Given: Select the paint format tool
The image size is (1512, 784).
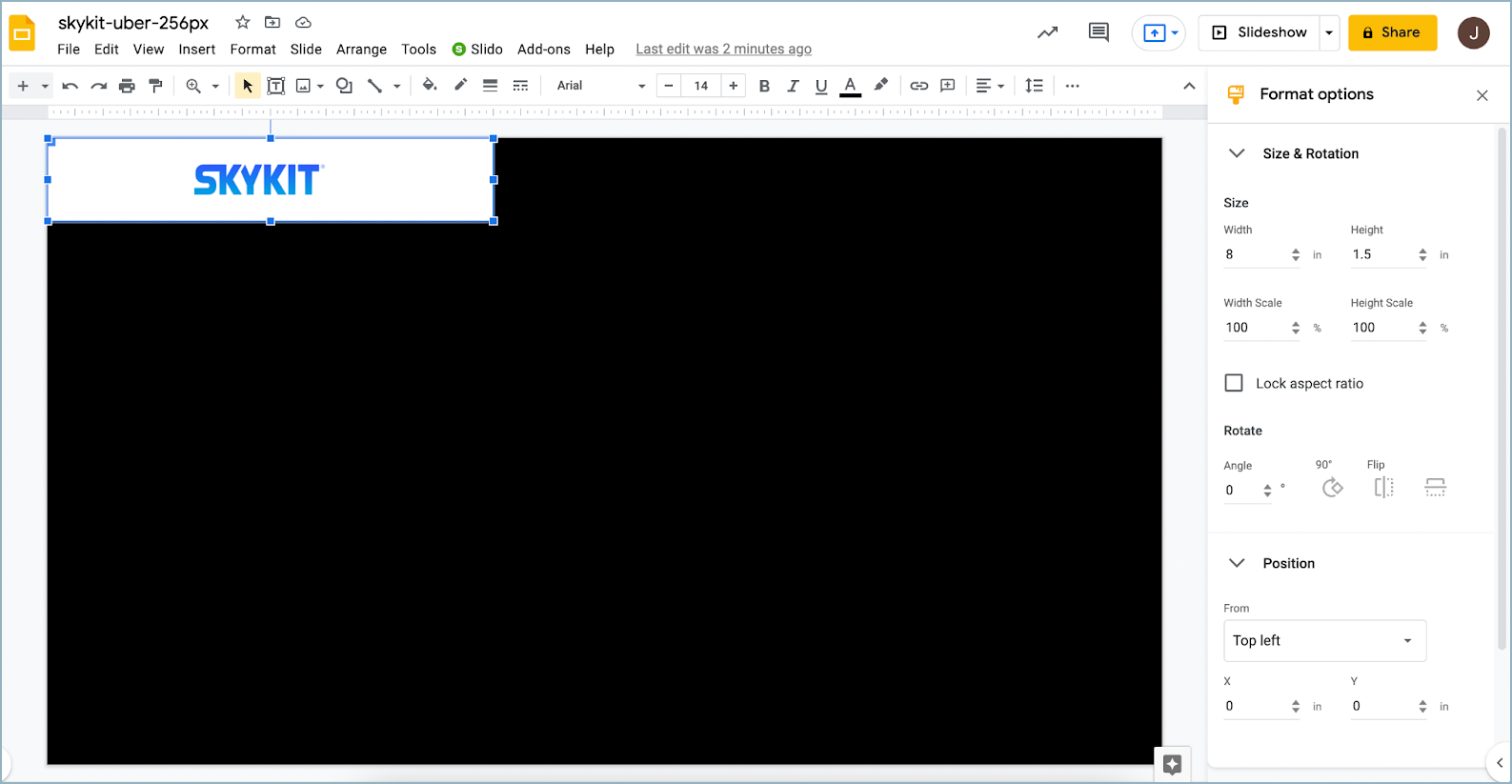Looking at the screenshot, I should [156, 86].
